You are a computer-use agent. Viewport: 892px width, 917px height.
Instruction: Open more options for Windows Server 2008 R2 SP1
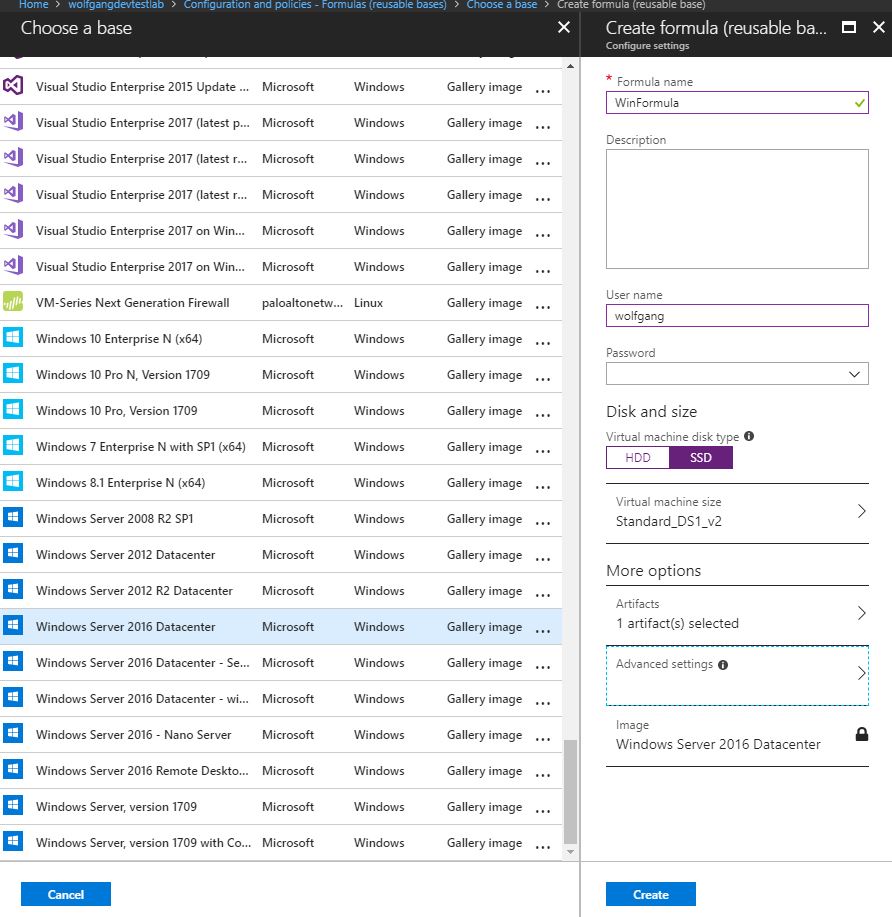tap(543, 522)
